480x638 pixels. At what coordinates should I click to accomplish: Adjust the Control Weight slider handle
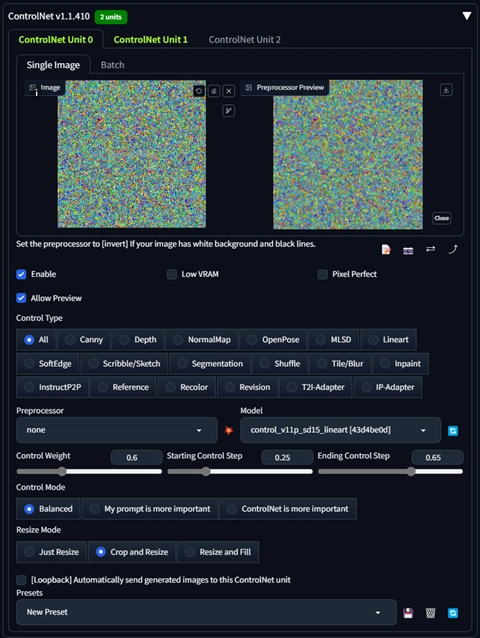click(x=62, y=472)
